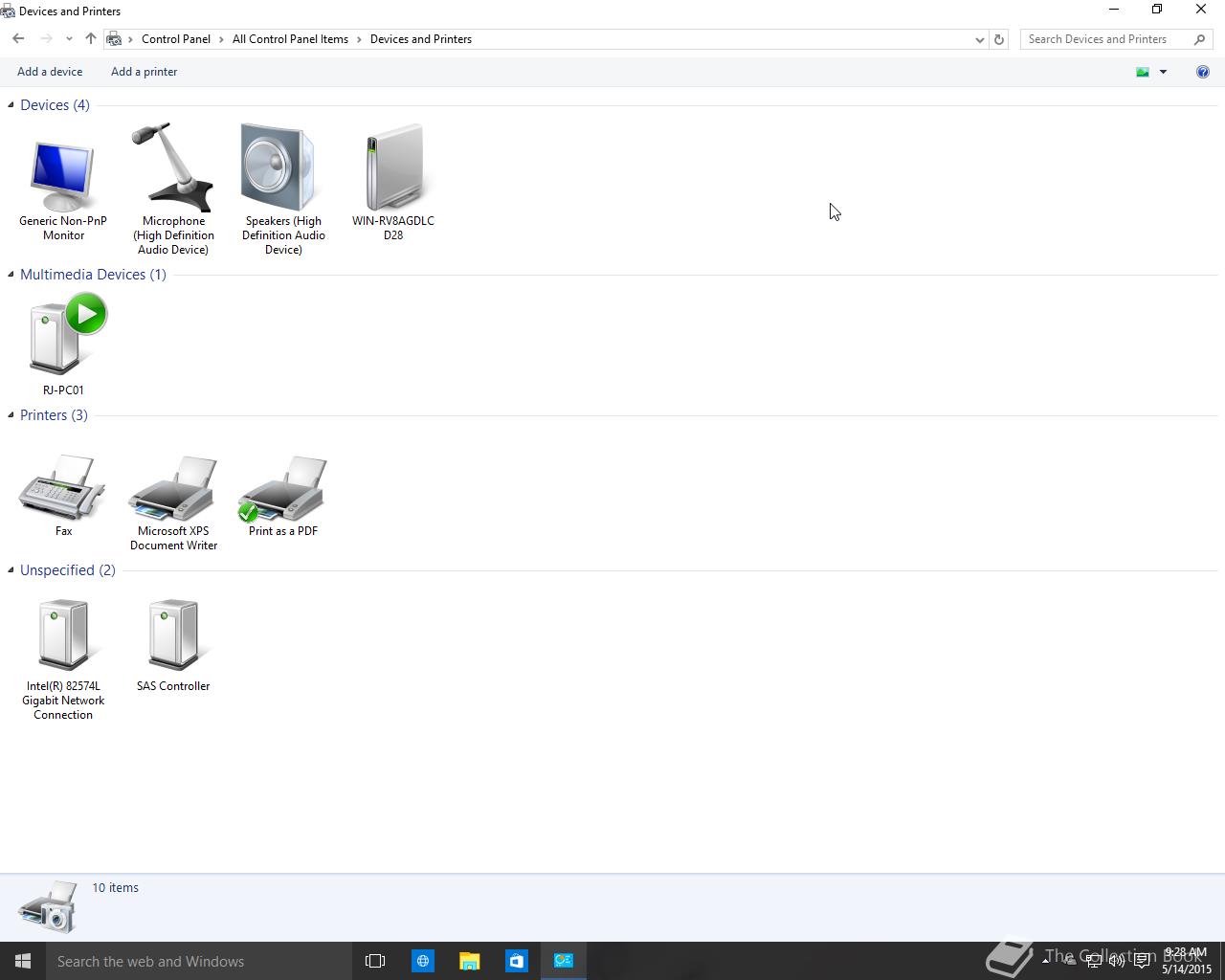Image resolution: width=1225 pixels, height=980 pixels.
Task: Launch the browser globe icon on the taskbar
Action: (422, 961)
